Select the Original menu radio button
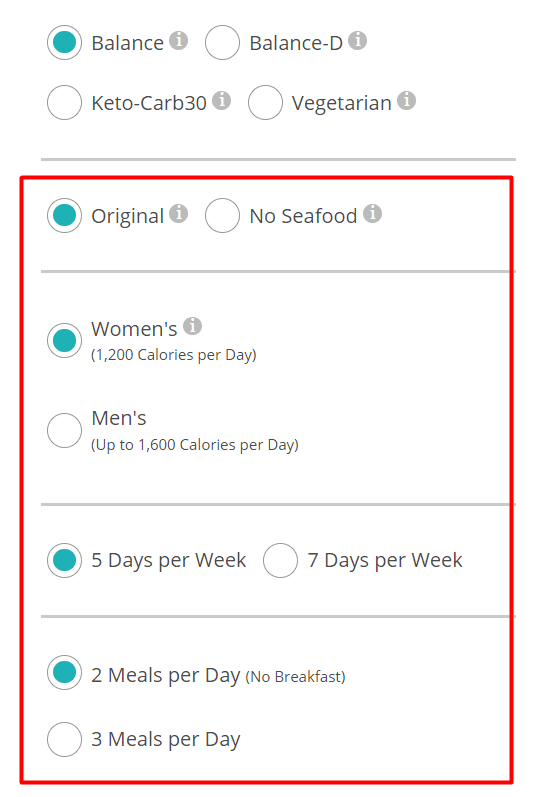 tap(64, 216)
